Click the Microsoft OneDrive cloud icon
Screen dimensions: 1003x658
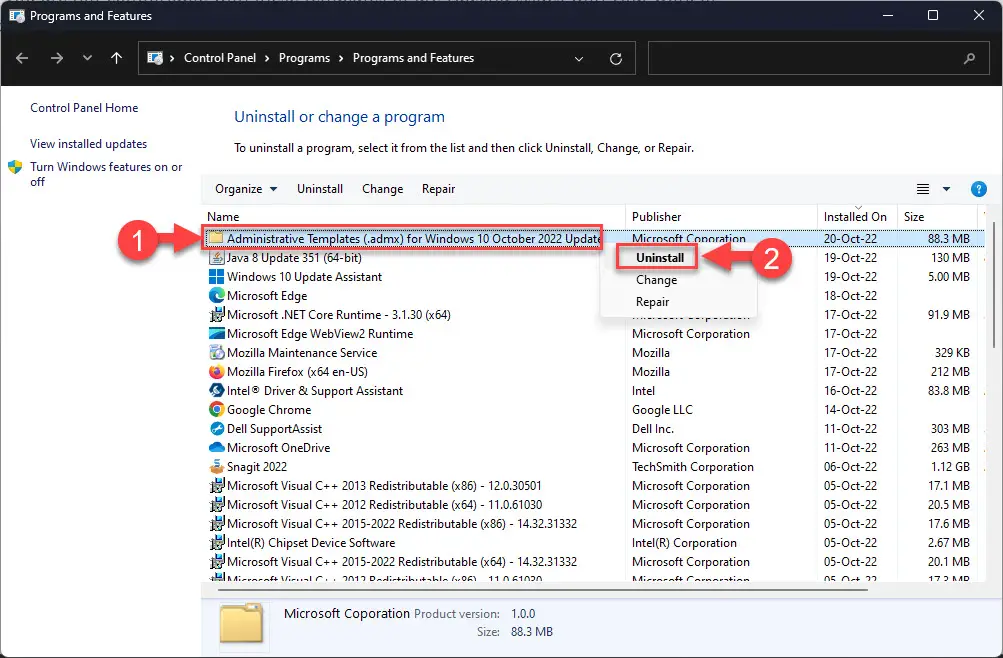click(x=216, y=448)
